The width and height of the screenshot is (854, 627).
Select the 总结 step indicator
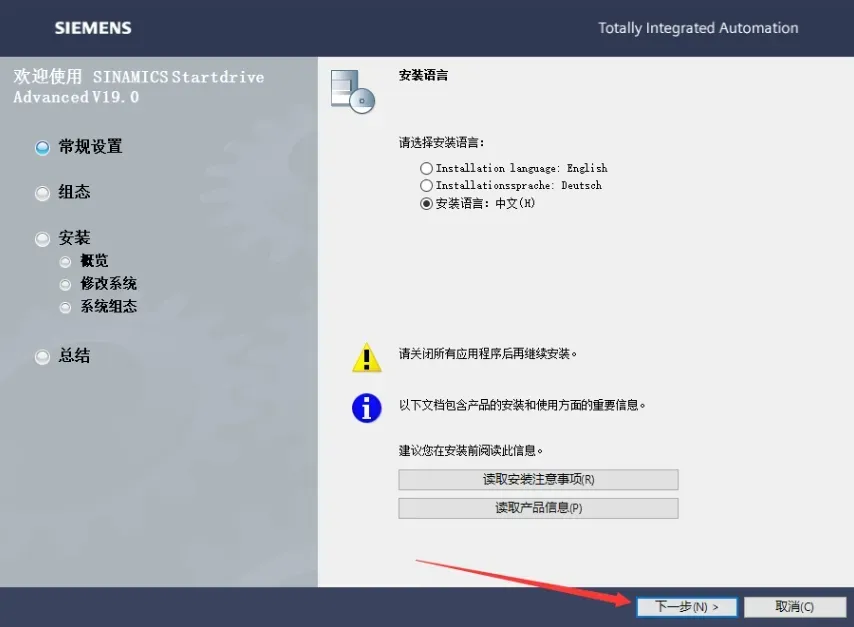(42, 357)
